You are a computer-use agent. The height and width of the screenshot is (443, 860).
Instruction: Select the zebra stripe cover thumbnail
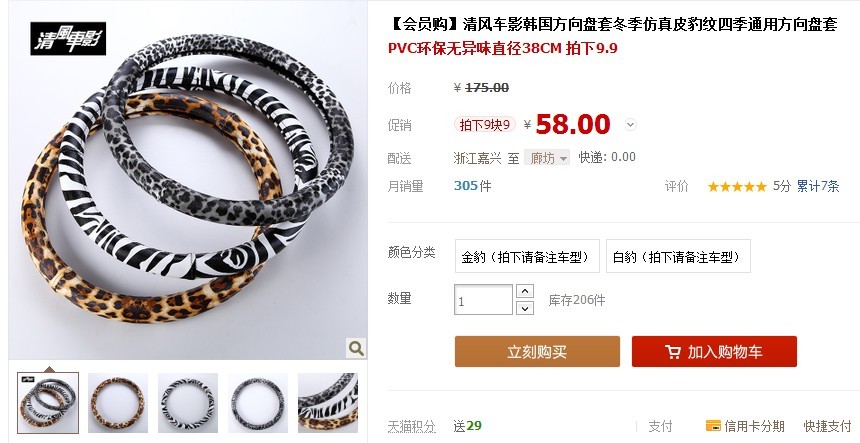coord(188,403)
